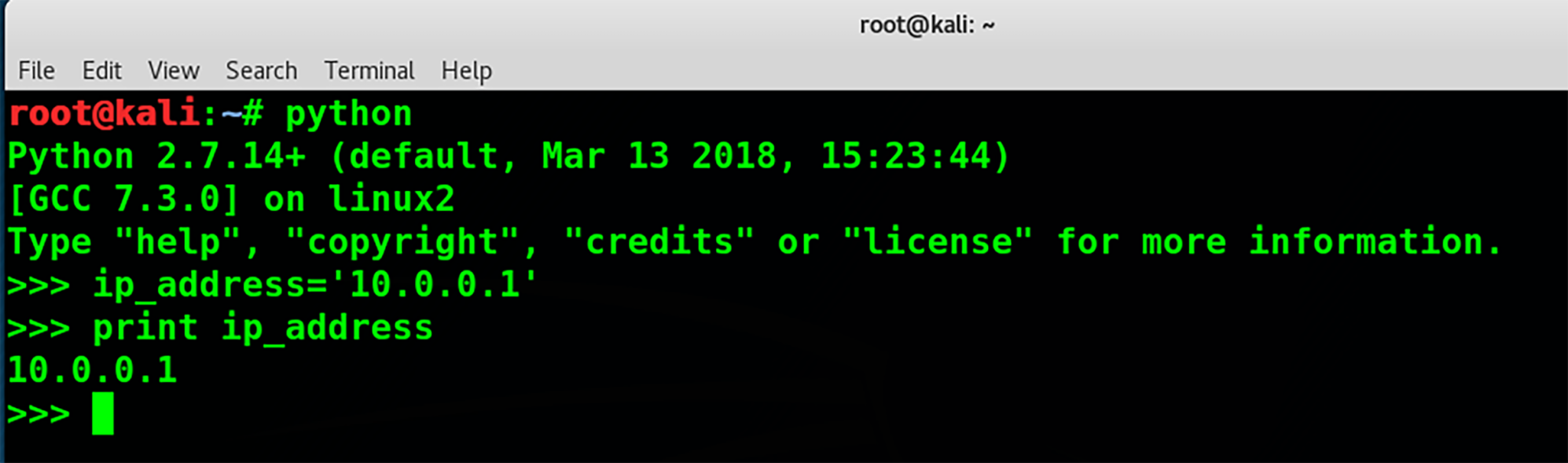
Task: Open the Help menu
Action: point(467,72)
